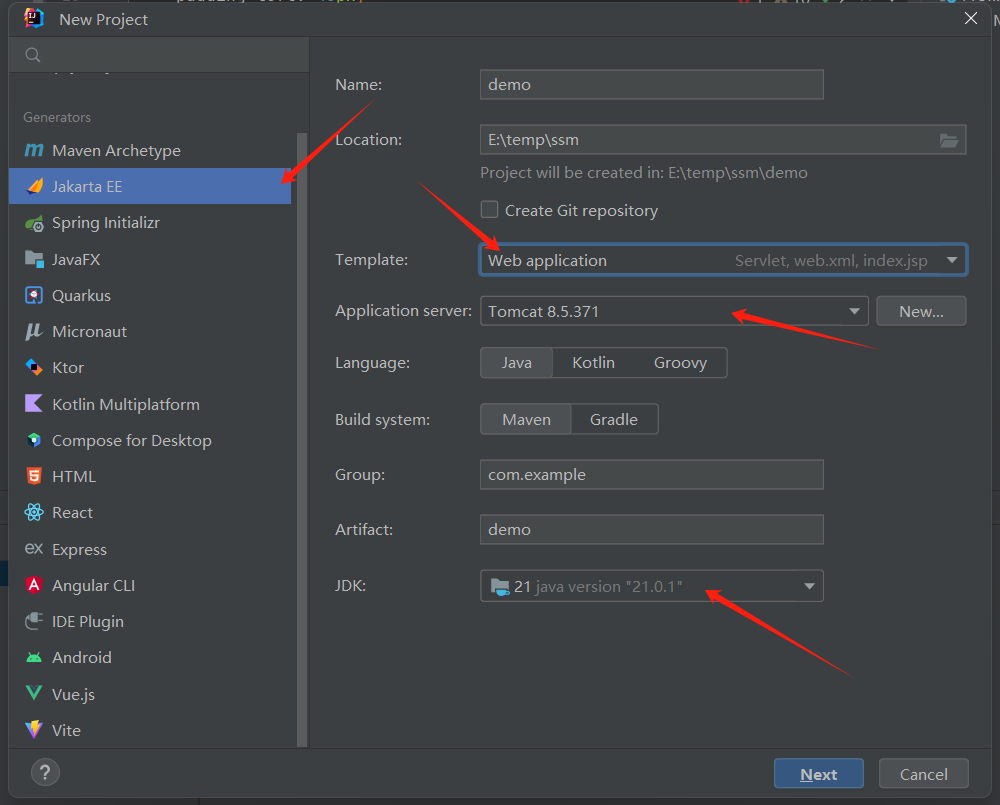Click the Kotlin Multiplatform logo icon
Image resolution: width=1000 pixels, height=805 pixels.
pos(34,404)
